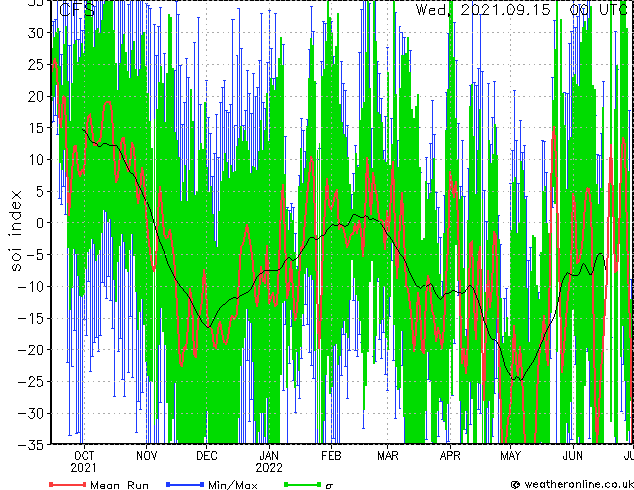
Task: Click the blue 'Min/Max' legend line
Action: [x=185, y=484]
